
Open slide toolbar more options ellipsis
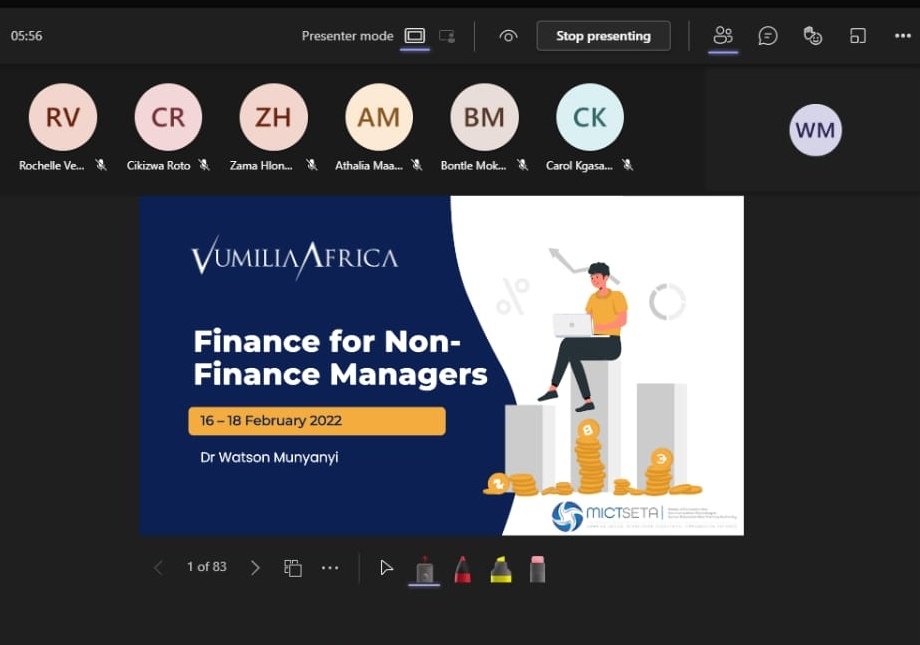point(330,568)
